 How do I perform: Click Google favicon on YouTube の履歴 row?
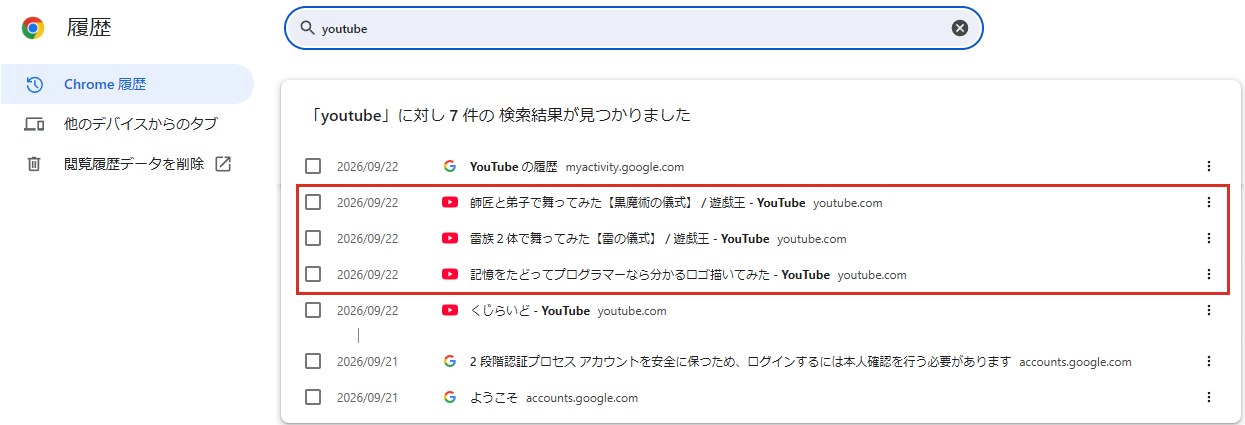[450, 166]
